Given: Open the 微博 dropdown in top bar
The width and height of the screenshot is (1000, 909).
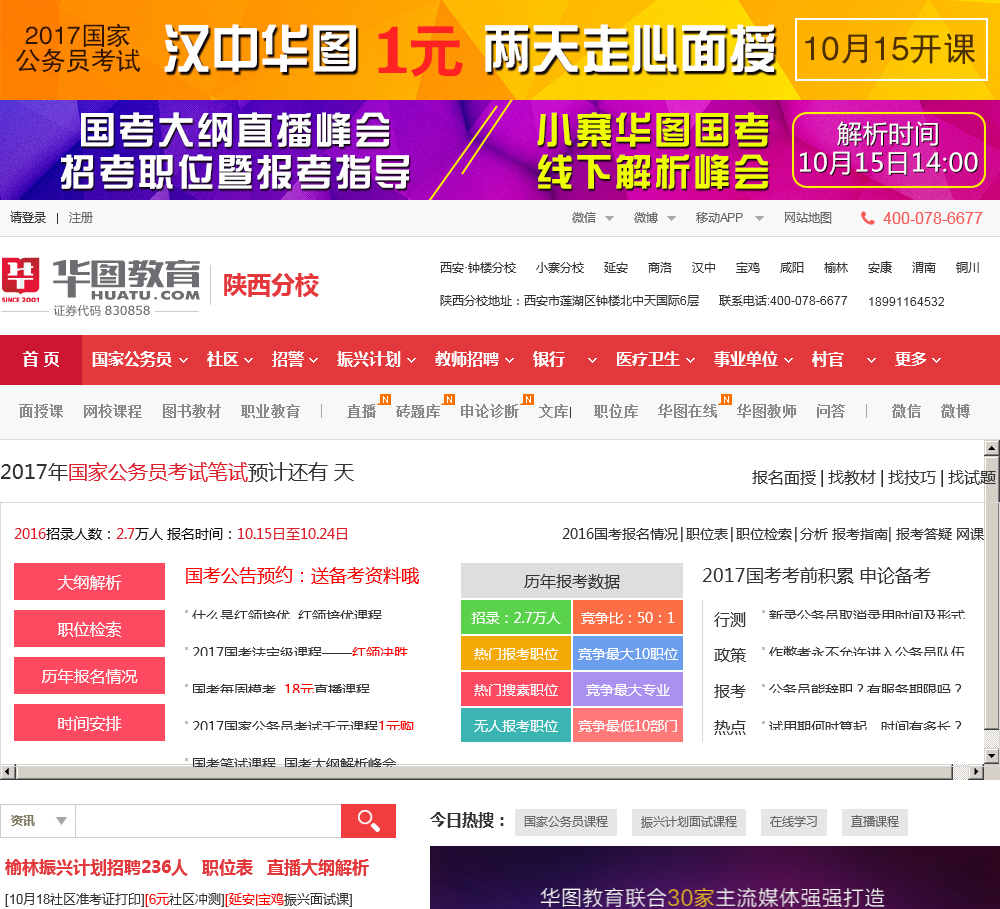Looking at the screenshot, I should click(x=654, y=218).
